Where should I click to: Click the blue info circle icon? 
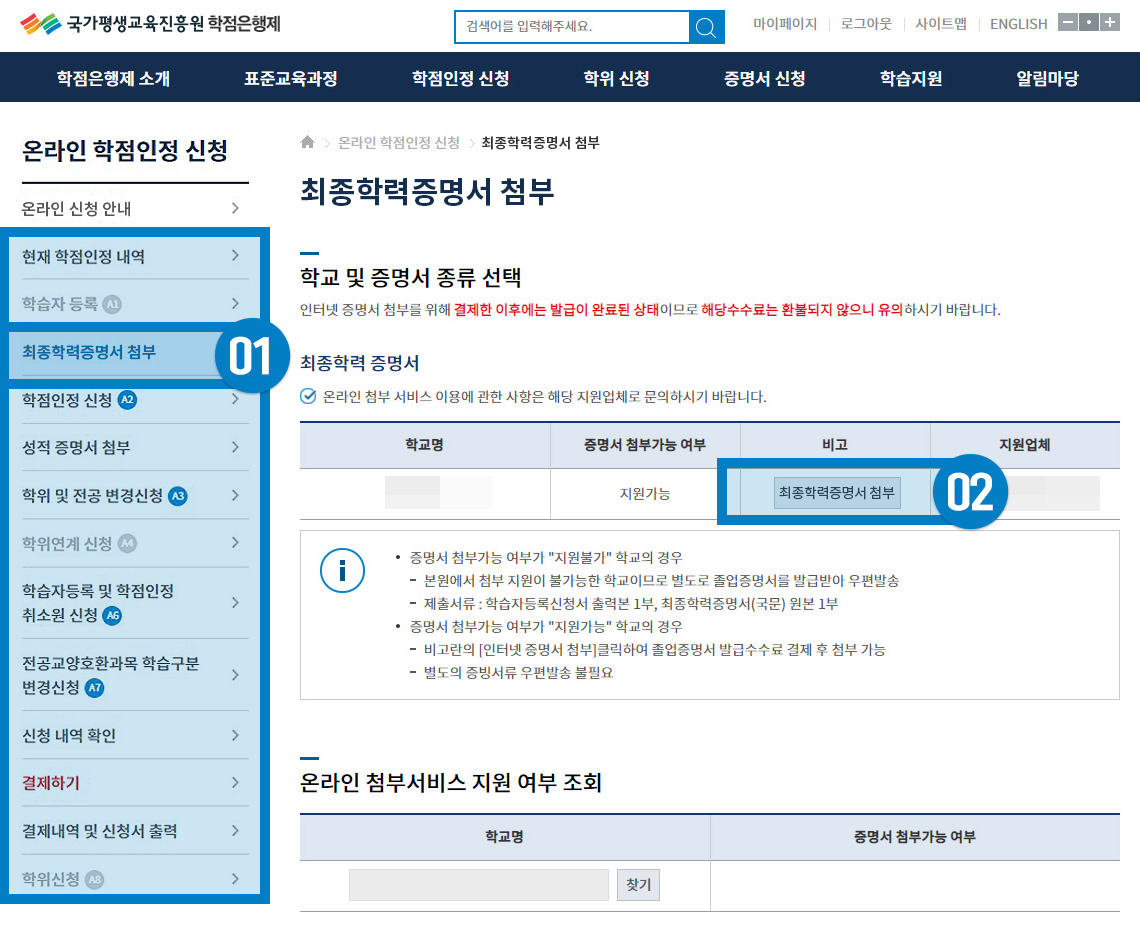[341, 569]
